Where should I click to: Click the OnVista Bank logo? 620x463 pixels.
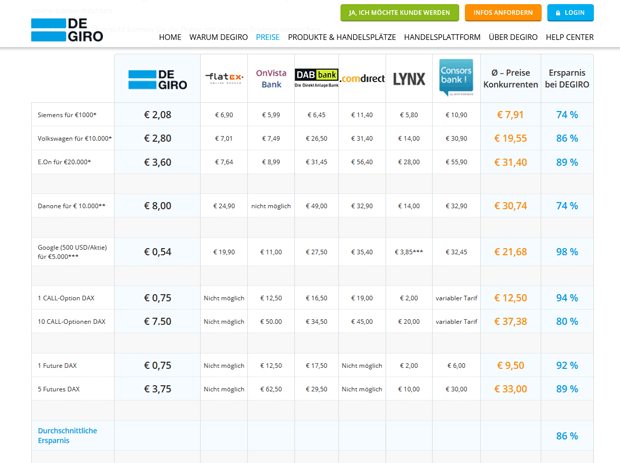[271, 79]
